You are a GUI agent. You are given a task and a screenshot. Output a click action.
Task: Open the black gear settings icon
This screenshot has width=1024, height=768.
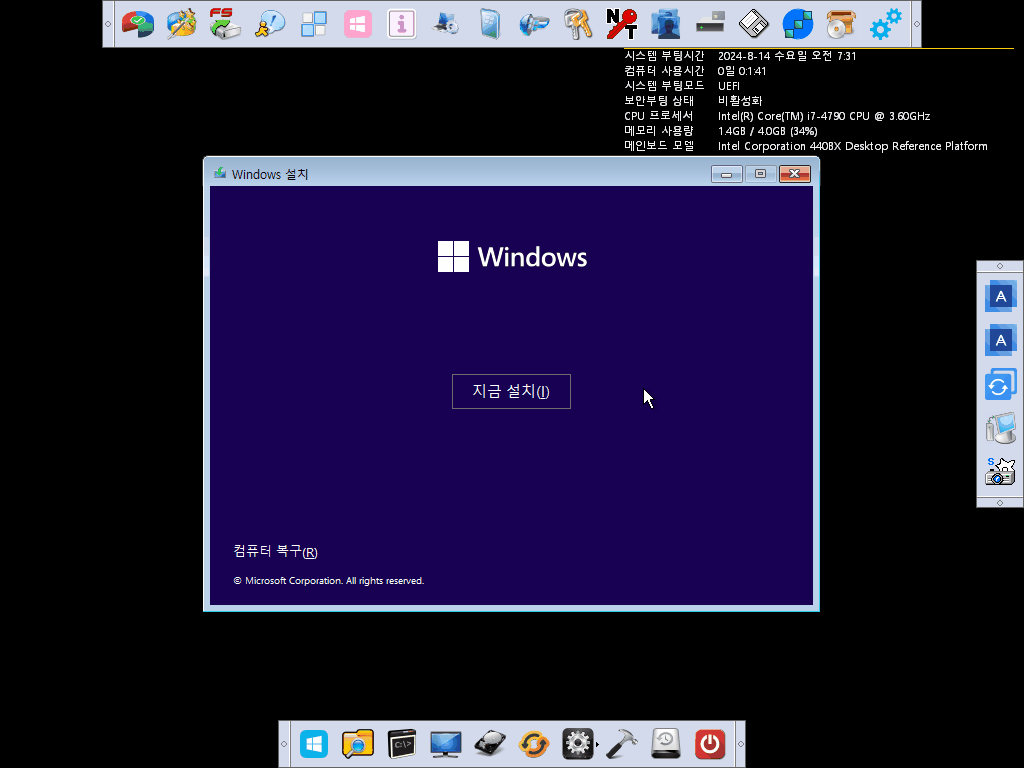point(577,744)
